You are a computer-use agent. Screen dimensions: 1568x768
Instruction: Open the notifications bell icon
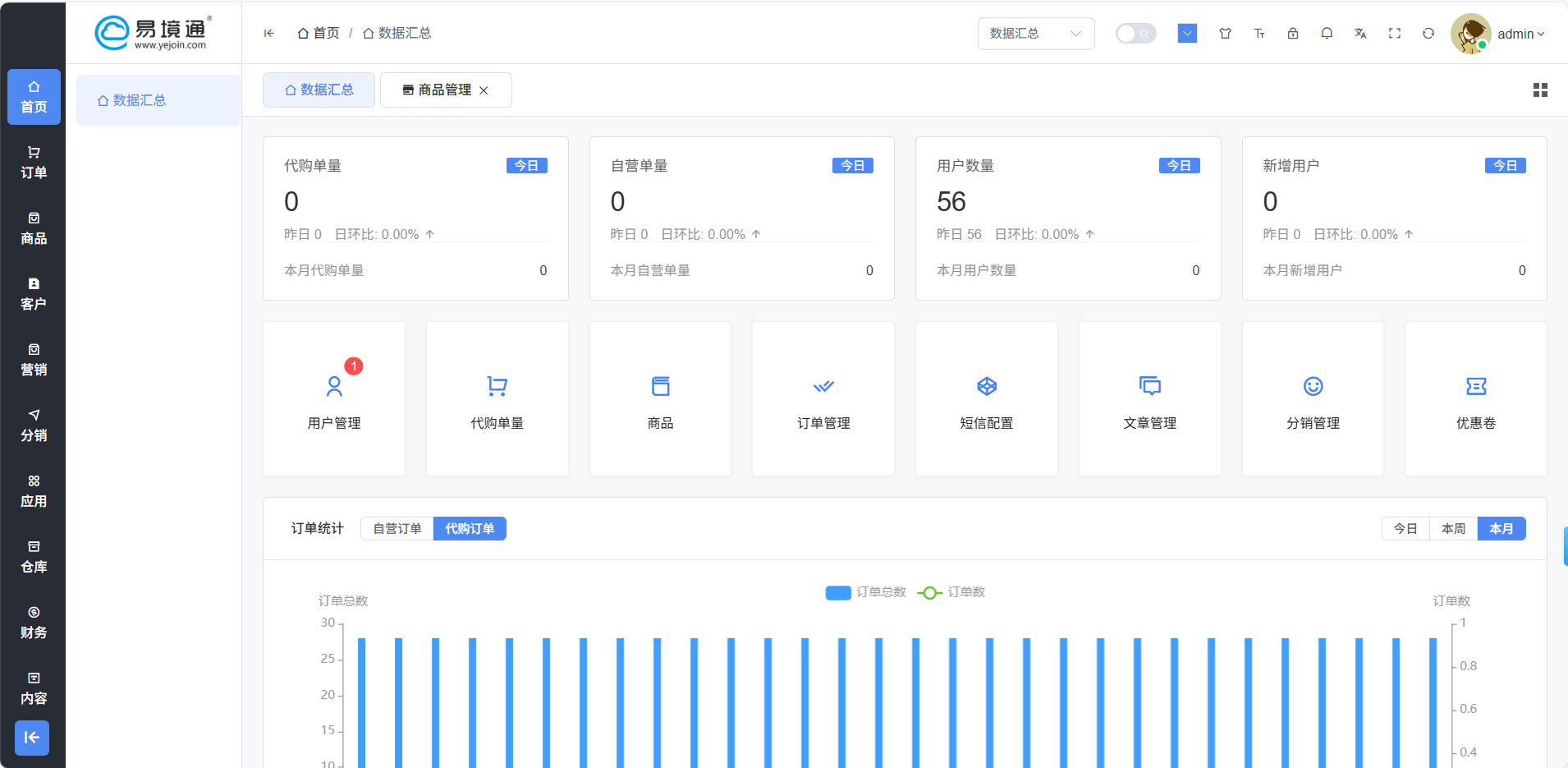coord(1327,33)
